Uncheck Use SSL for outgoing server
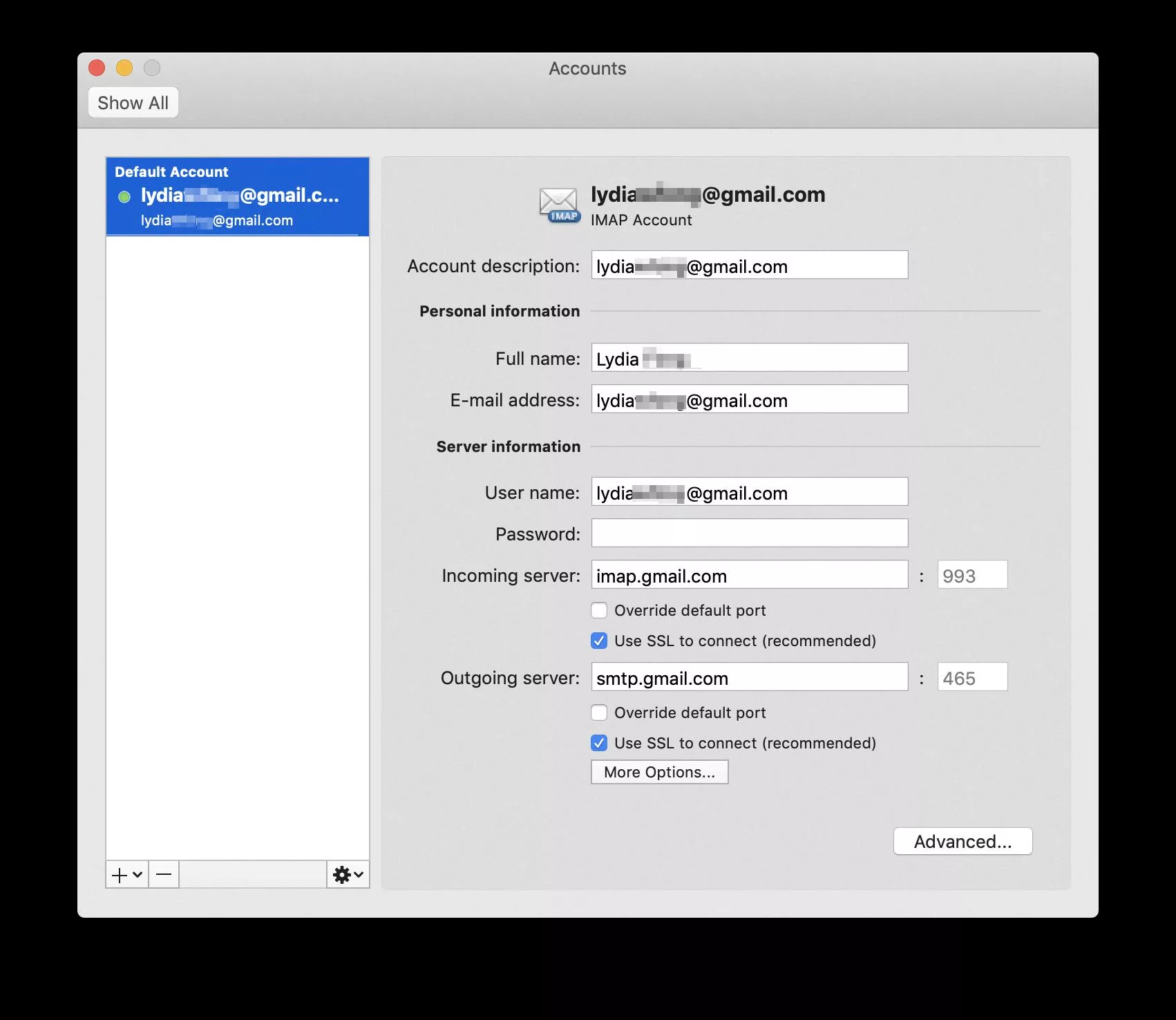This screenshot has width=1176, height=1020. point(599,743)
